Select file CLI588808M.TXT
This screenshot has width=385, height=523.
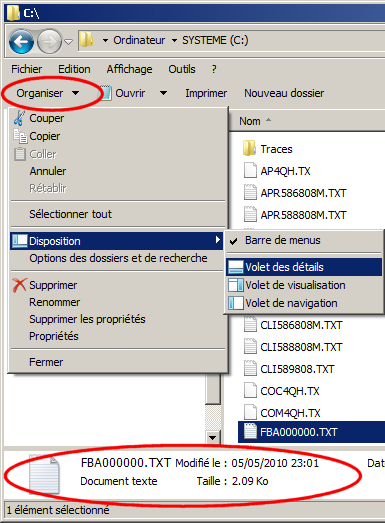coord(301,347)
